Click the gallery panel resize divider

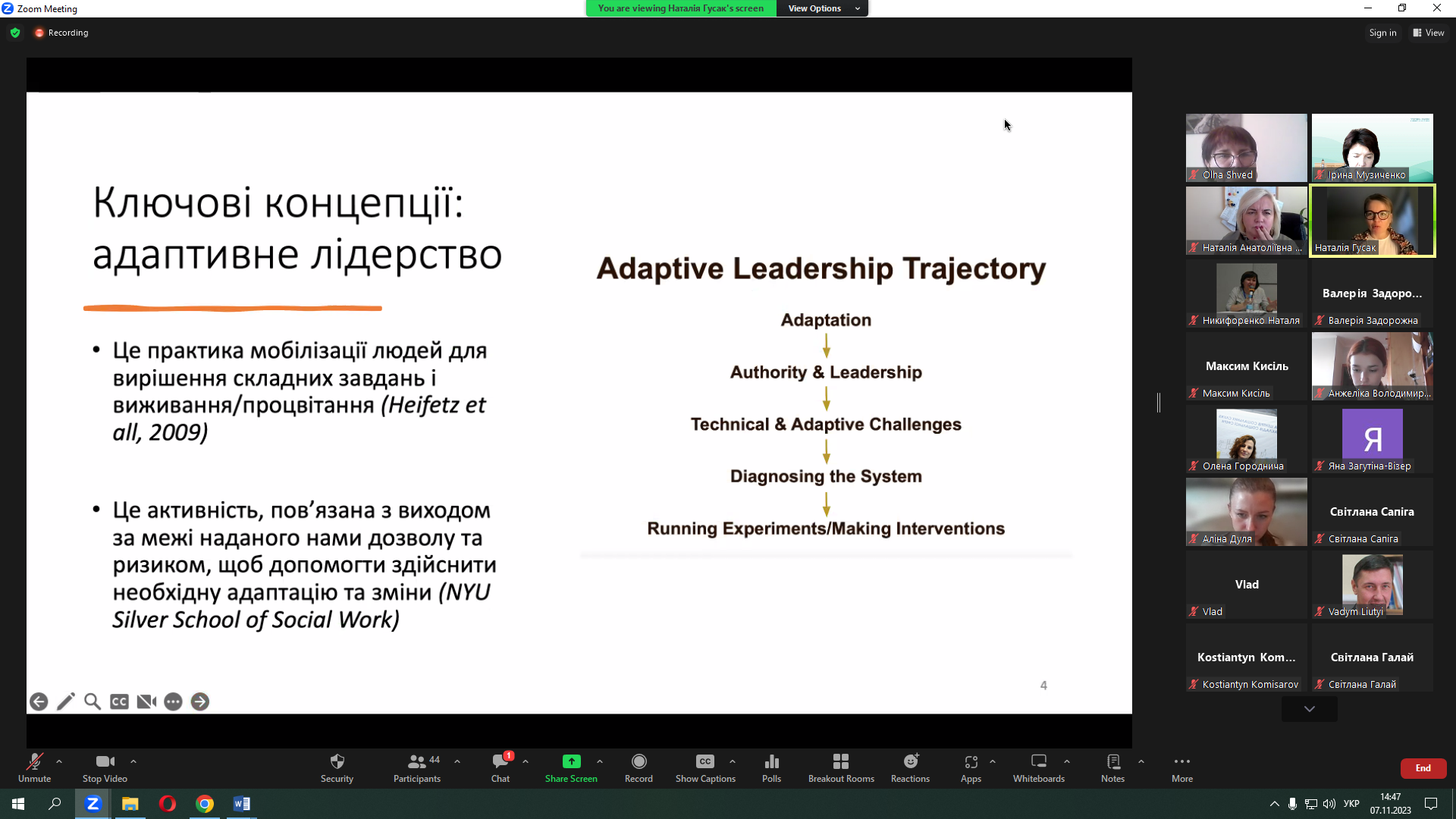click(1159, 403)
